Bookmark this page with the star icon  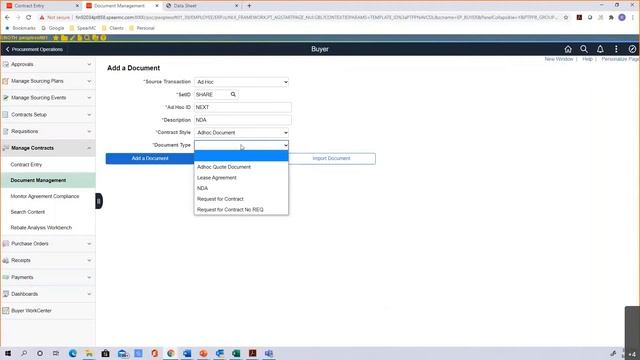[566, 18]
